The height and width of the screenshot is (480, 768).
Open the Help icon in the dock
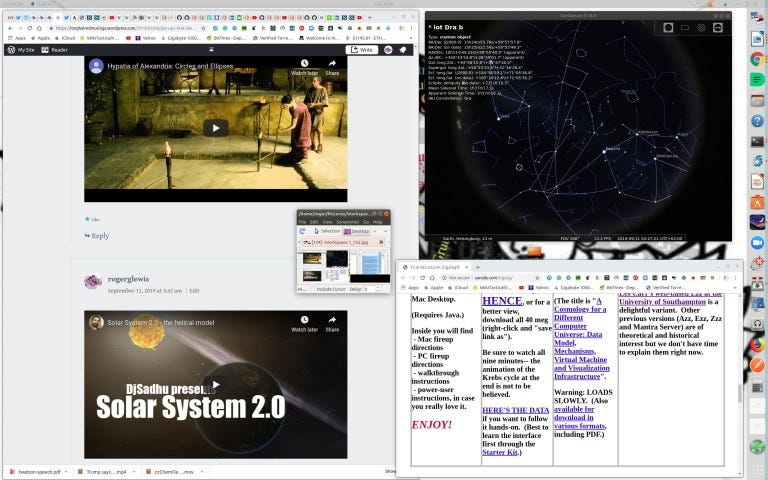757,120
